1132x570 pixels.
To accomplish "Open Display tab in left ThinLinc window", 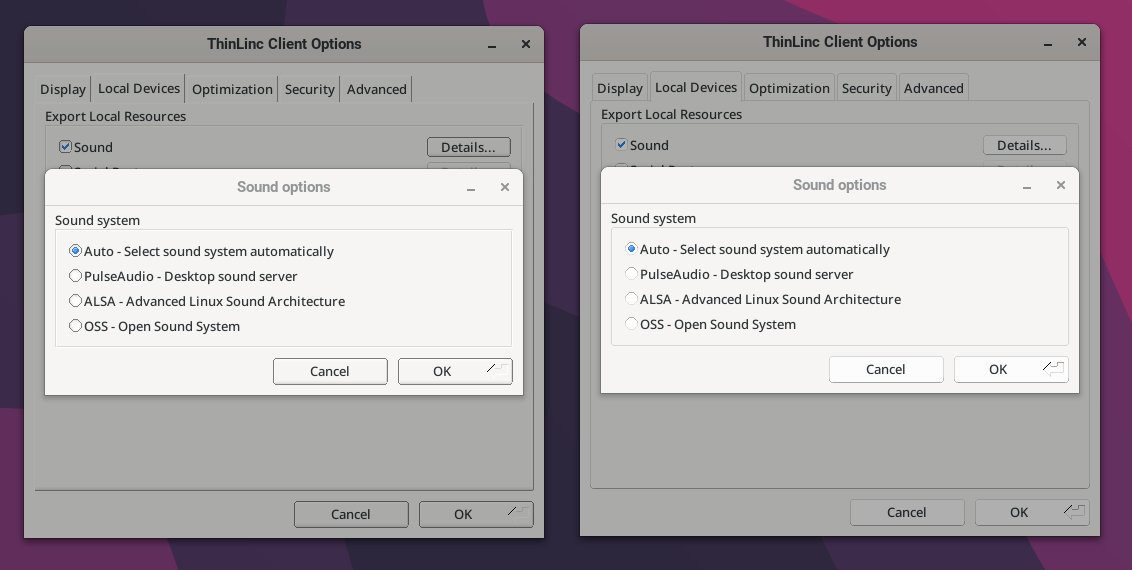I will (63, 89).
